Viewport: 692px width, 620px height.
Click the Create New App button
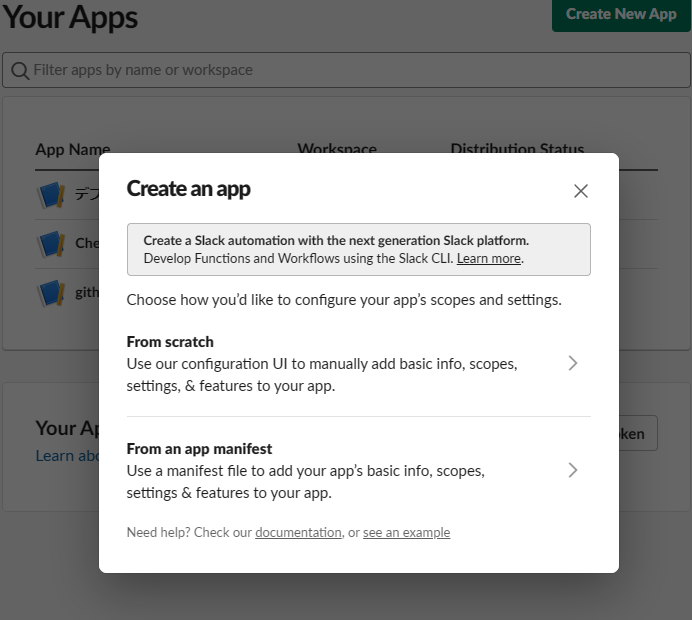coord(621,14)
